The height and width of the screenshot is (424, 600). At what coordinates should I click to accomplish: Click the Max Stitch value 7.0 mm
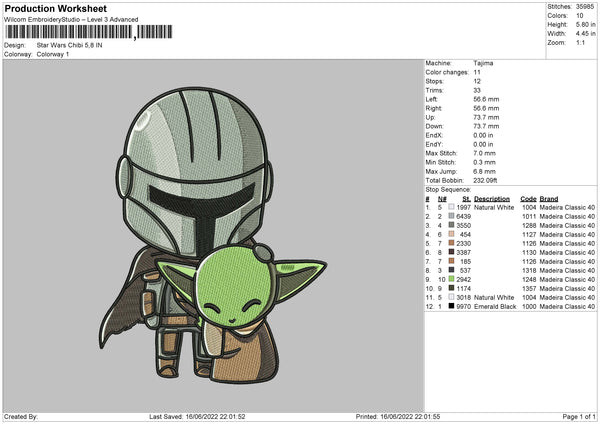[x=484, y=153]
